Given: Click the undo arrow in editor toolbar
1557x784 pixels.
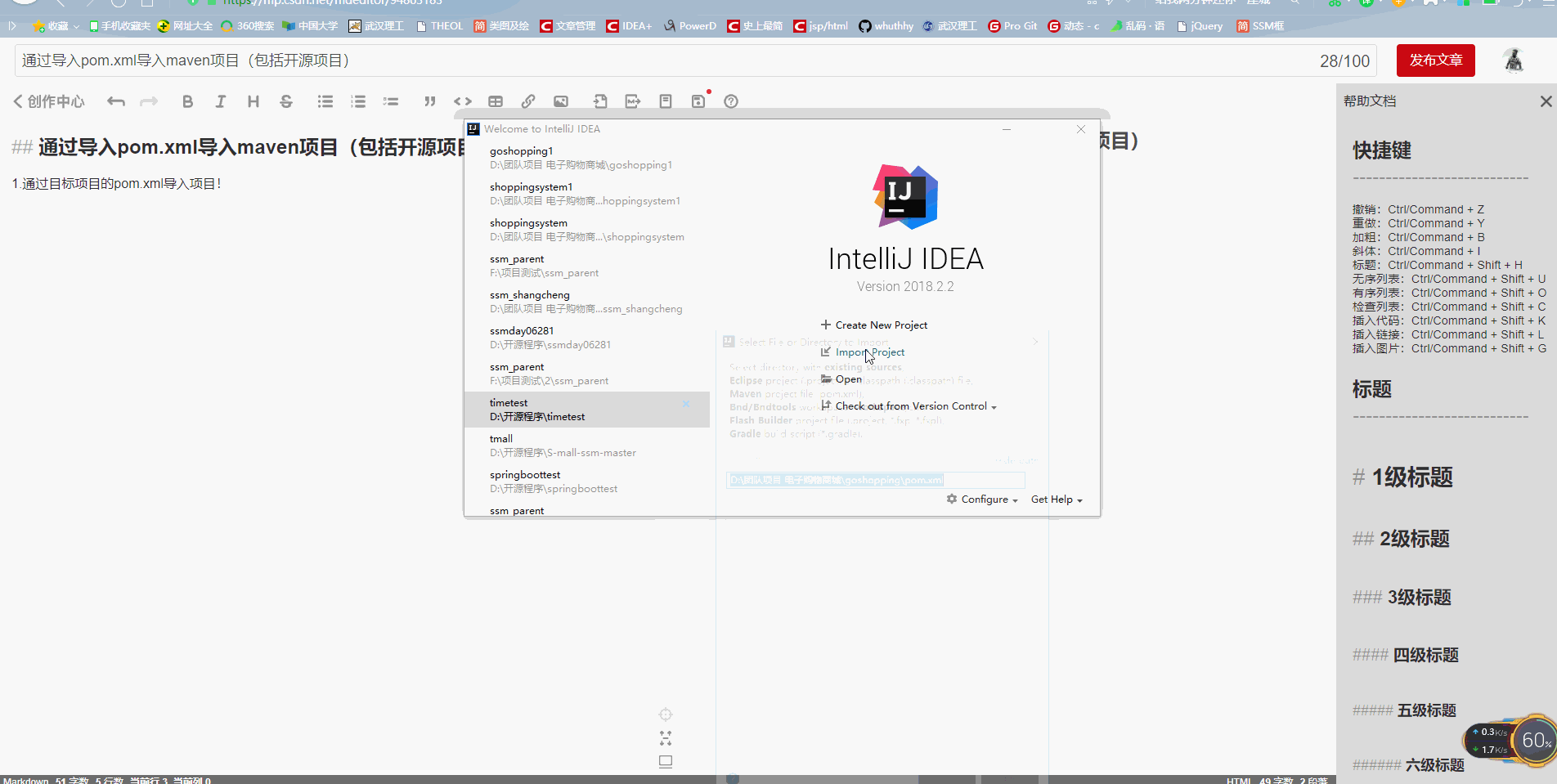Looking at the screenshot, I should point(116,101).
